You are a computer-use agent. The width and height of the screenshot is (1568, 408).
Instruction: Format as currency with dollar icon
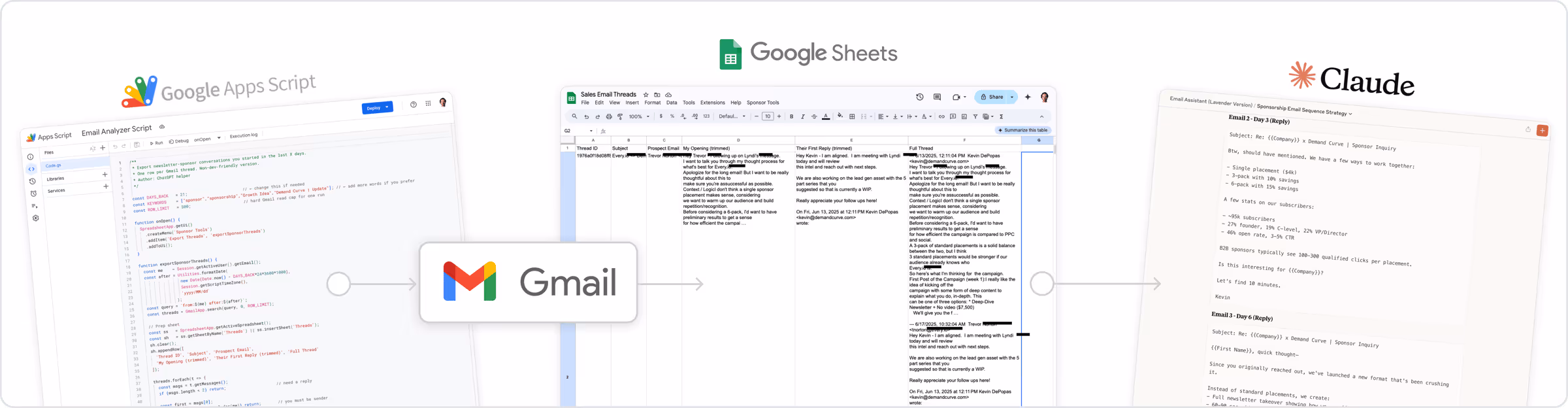[x=661, y=116]
